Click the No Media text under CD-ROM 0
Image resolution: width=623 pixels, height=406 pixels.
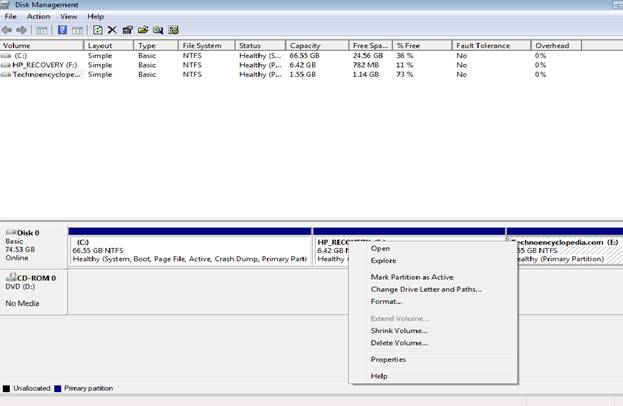pyautogui.click(x=22, y=303)
